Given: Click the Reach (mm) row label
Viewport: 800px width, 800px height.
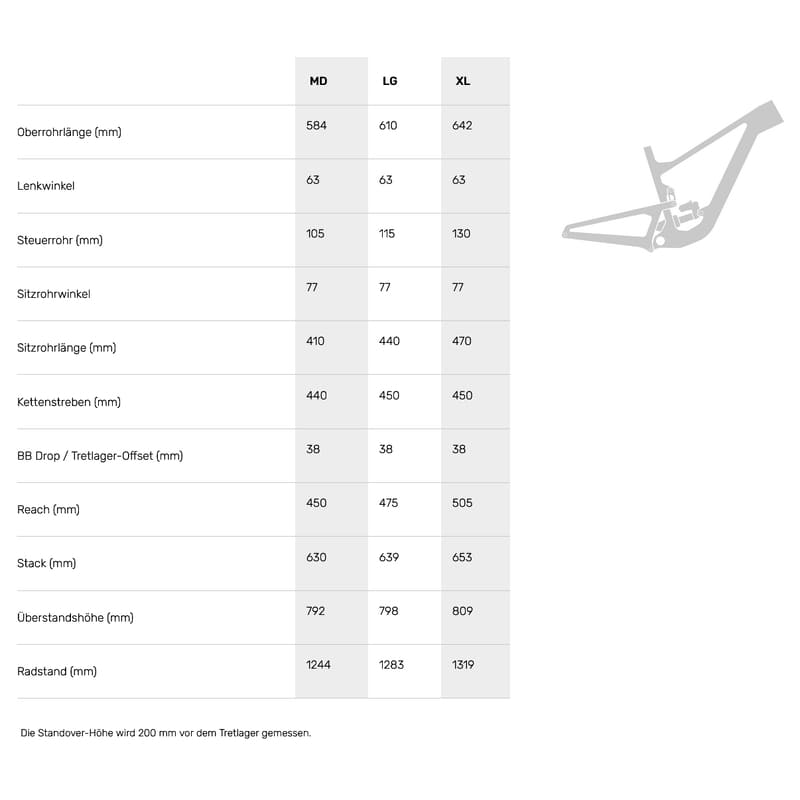Looking at the screenshot, I should 48,510.
